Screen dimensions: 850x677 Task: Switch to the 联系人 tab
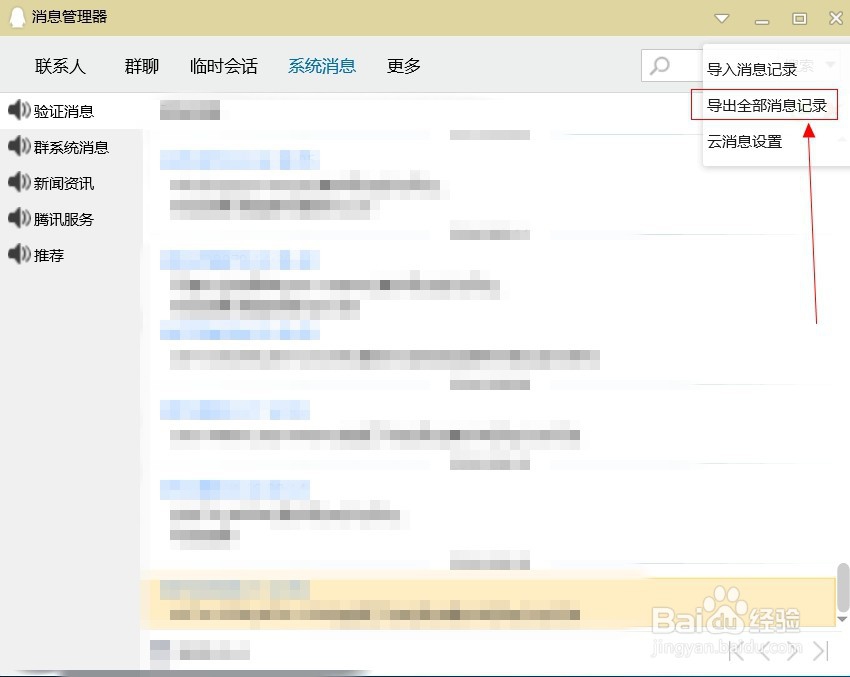click(60, 65)
